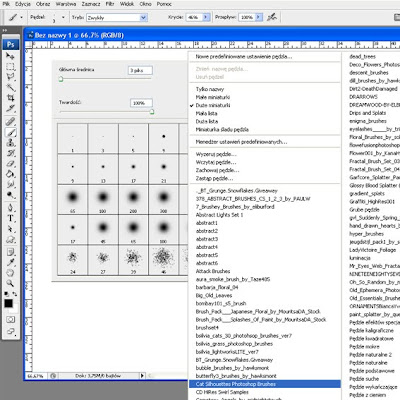Screen dimensions: 400x400
Task: Choose Cat Silhouettes Photoshop Brushes set
Action: (265, 384)
